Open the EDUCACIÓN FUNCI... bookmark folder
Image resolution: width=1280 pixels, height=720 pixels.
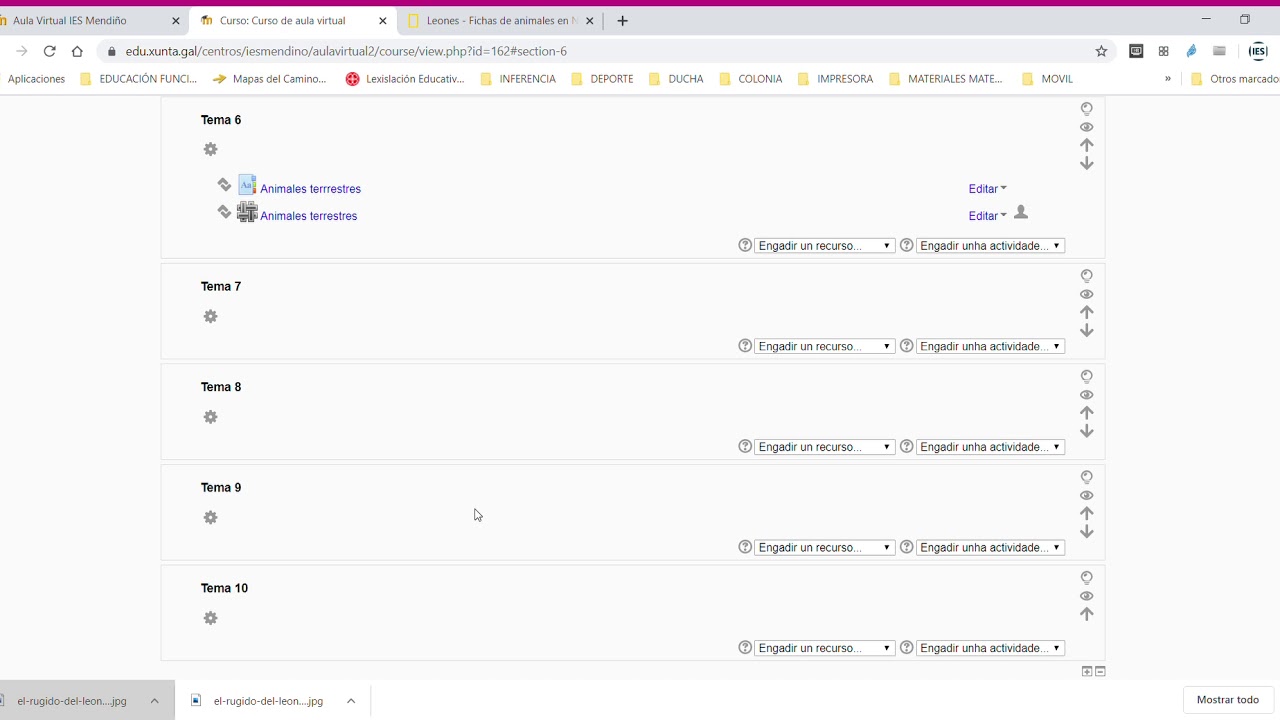139,79
